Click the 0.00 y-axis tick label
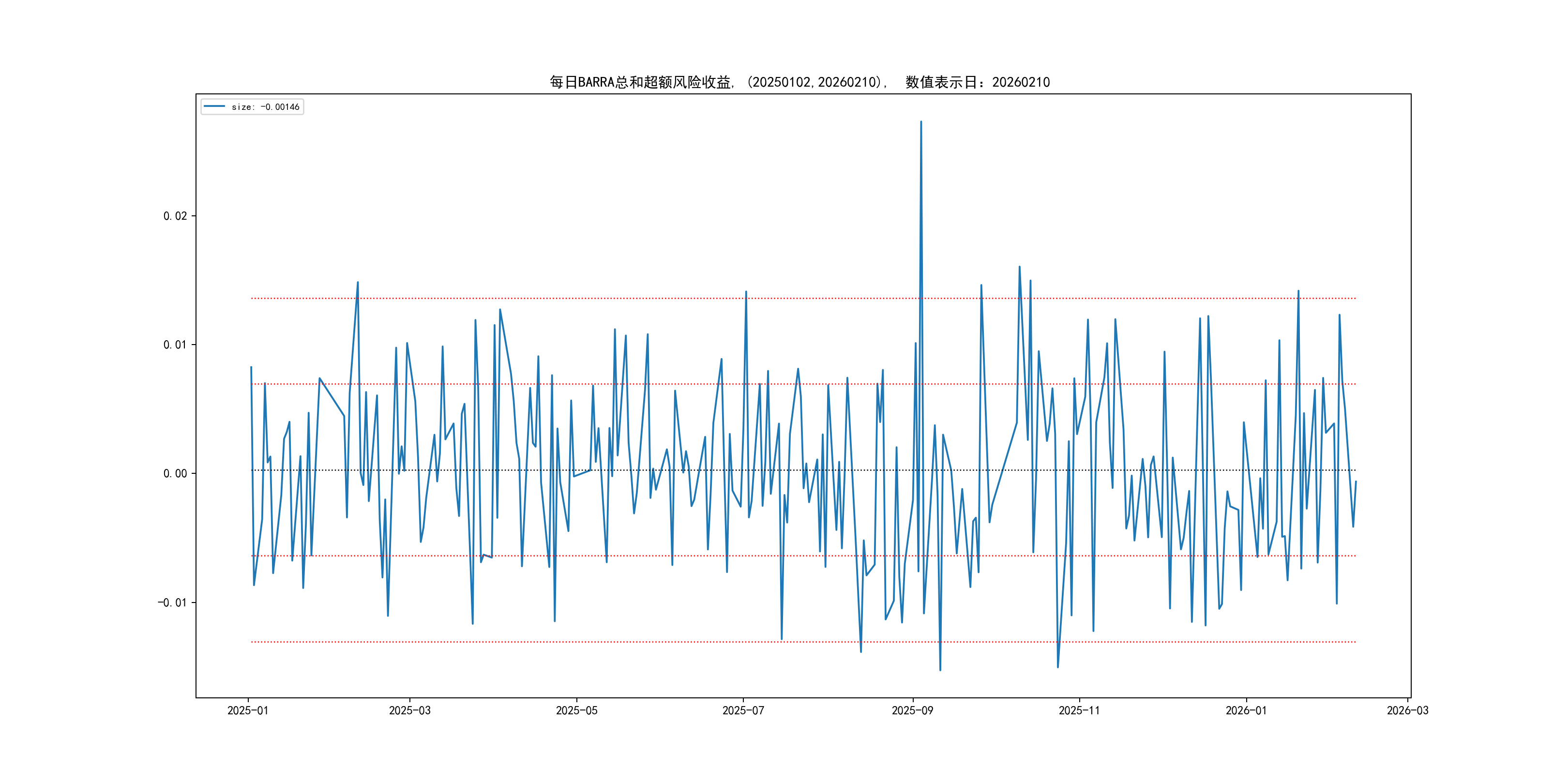This screenshot has height=784, width=1568. pyautogui.click(x=175, y=474)
